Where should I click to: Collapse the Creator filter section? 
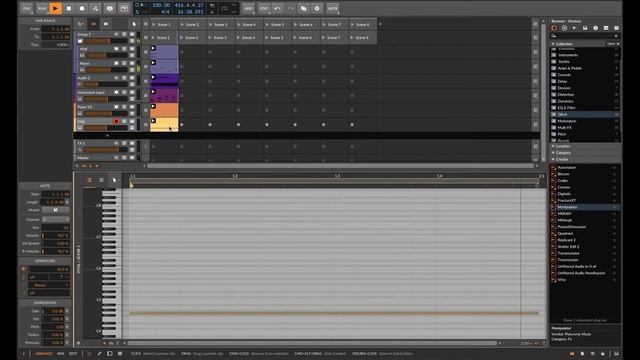553,159
